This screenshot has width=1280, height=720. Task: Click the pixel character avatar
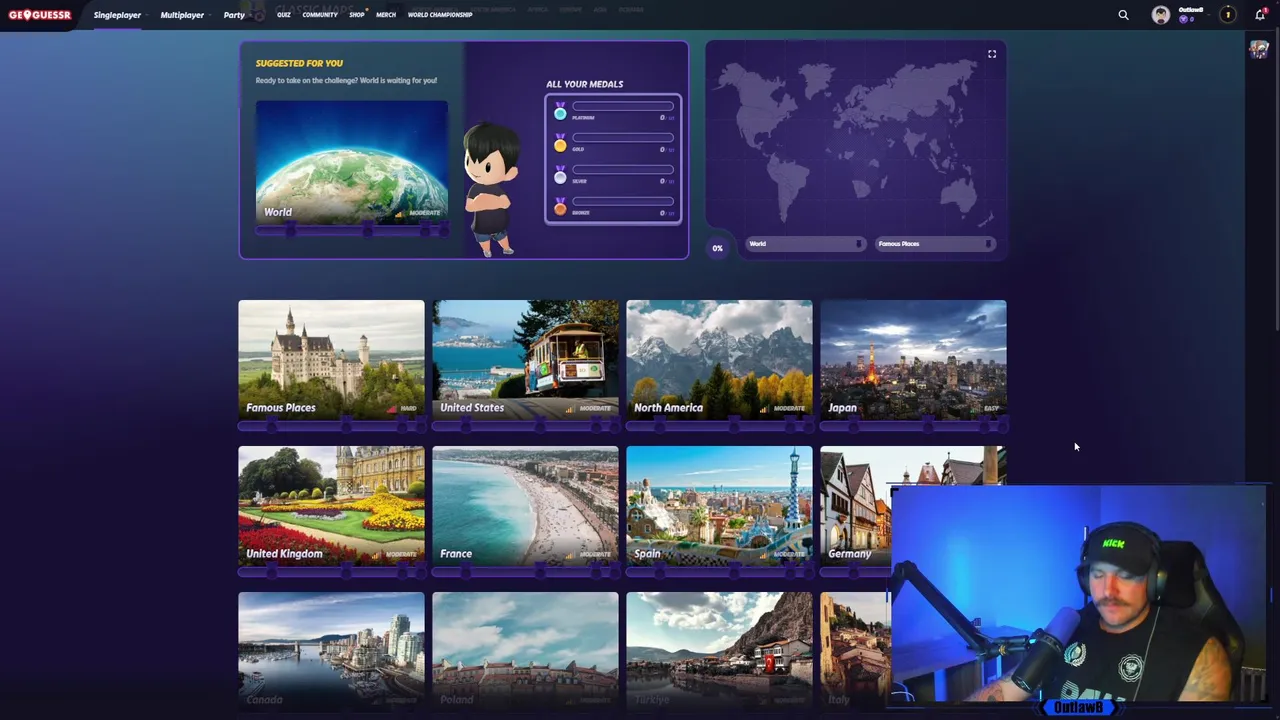click(x=492, y=188)
